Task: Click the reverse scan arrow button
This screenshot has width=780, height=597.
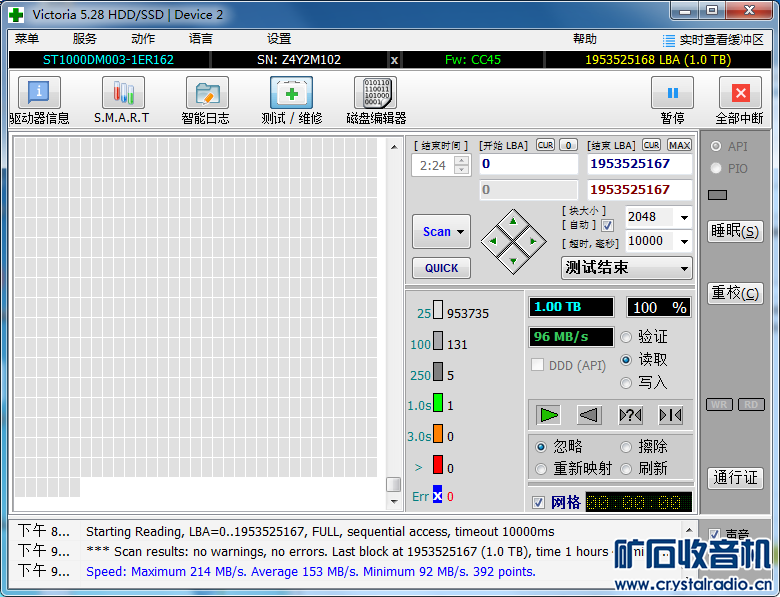Action: pyautogui.click(x=589, y=415)
